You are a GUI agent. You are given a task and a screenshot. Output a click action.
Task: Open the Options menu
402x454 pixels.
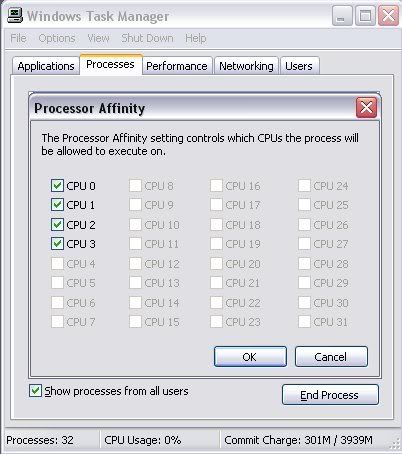[57, 38]
